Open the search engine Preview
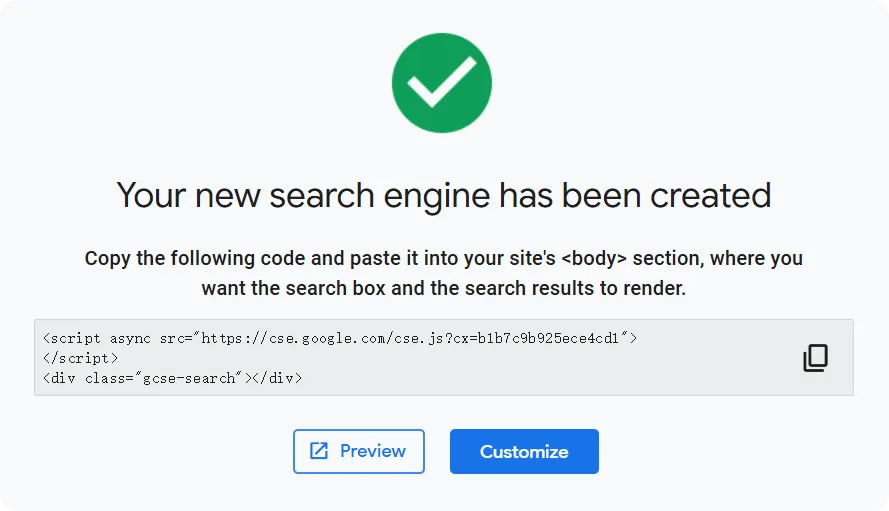The image size is (889, 511). 359,451
